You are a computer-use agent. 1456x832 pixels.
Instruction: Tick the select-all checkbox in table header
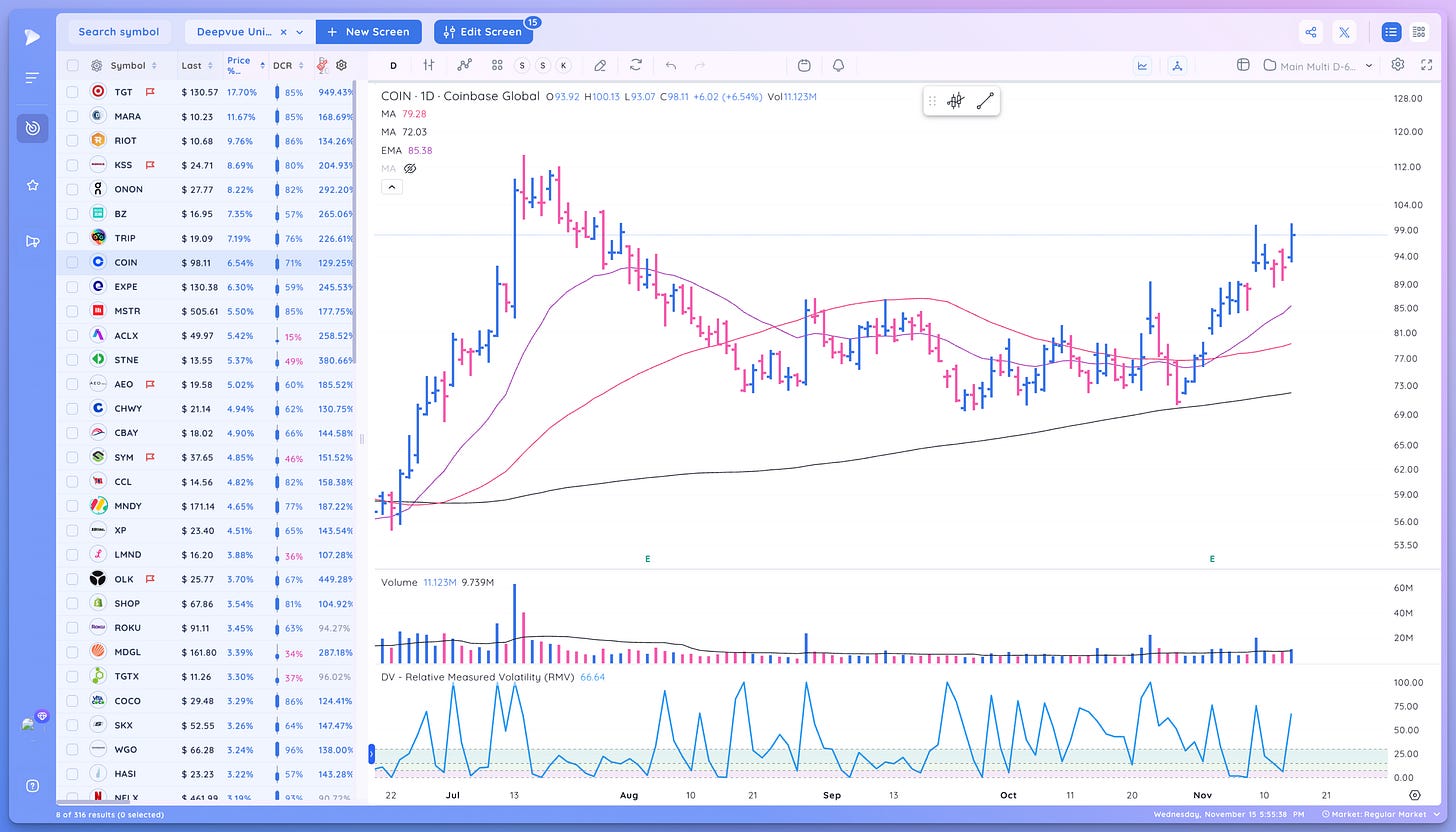72,65
